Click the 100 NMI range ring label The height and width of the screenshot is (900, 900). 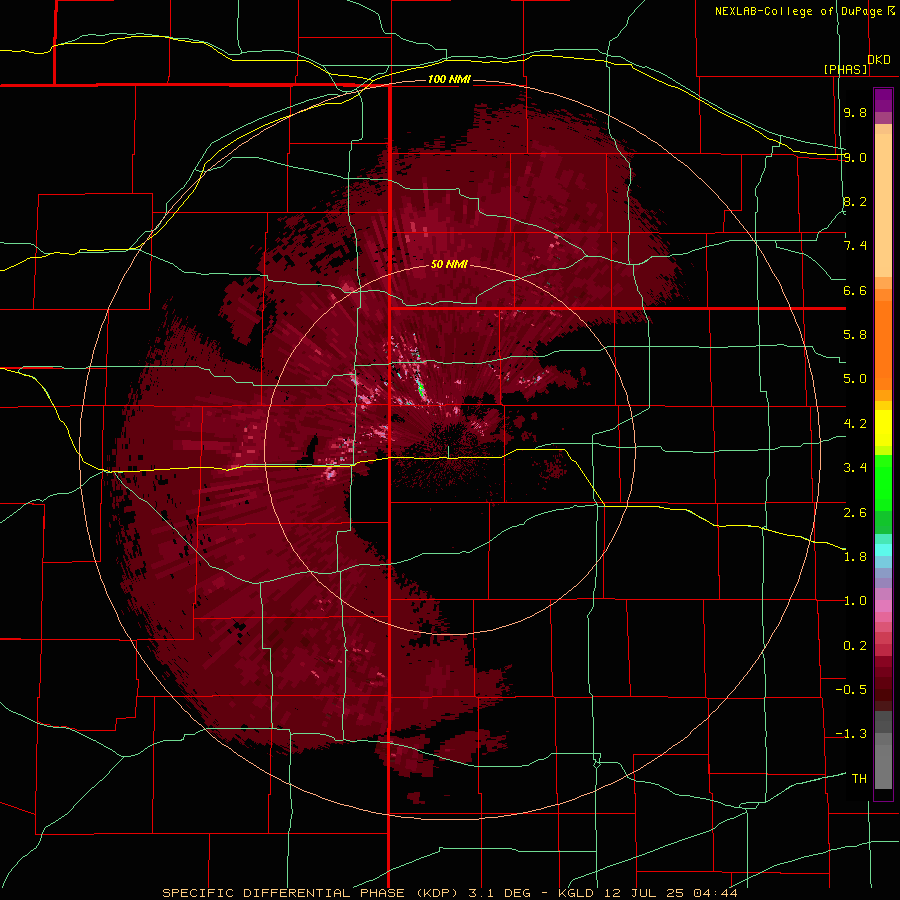[449, 79]
